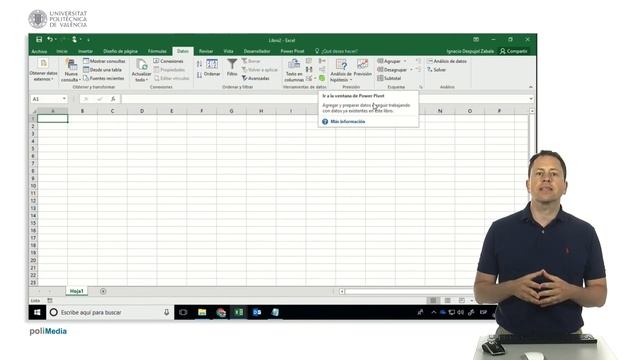Image resolution: width=640 pixels, height=360 pixels.
Task: Expand the formula bar
Action: 531,99
